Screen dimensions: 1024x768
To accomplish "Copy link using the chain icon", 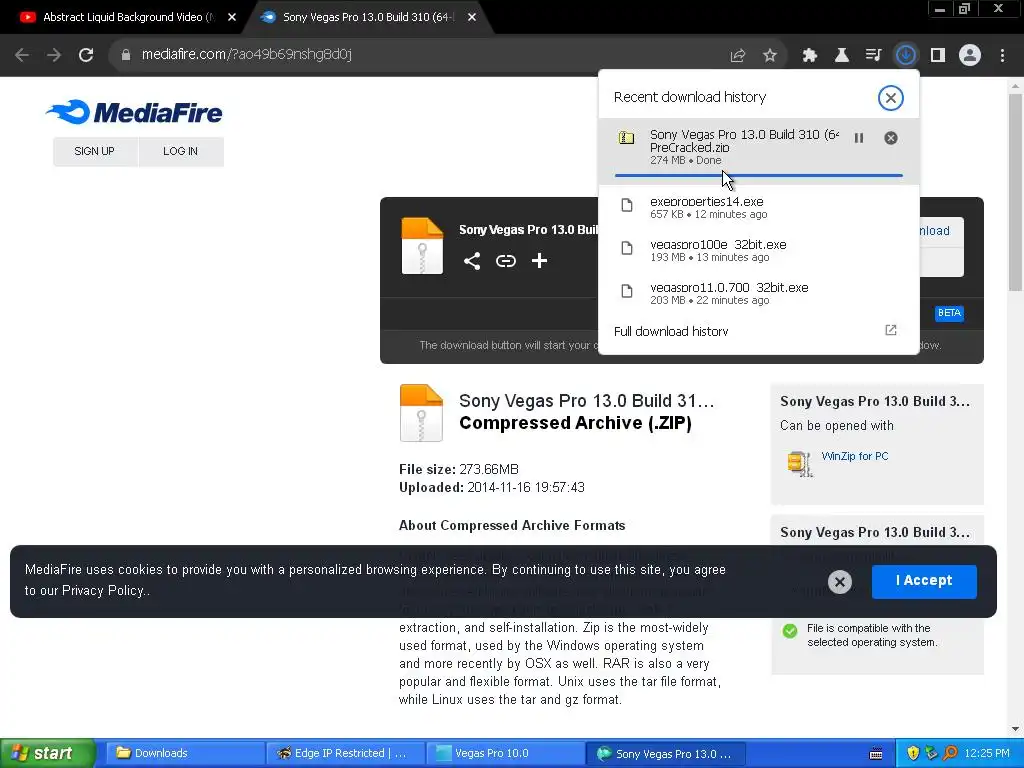I will coord(505,261).
